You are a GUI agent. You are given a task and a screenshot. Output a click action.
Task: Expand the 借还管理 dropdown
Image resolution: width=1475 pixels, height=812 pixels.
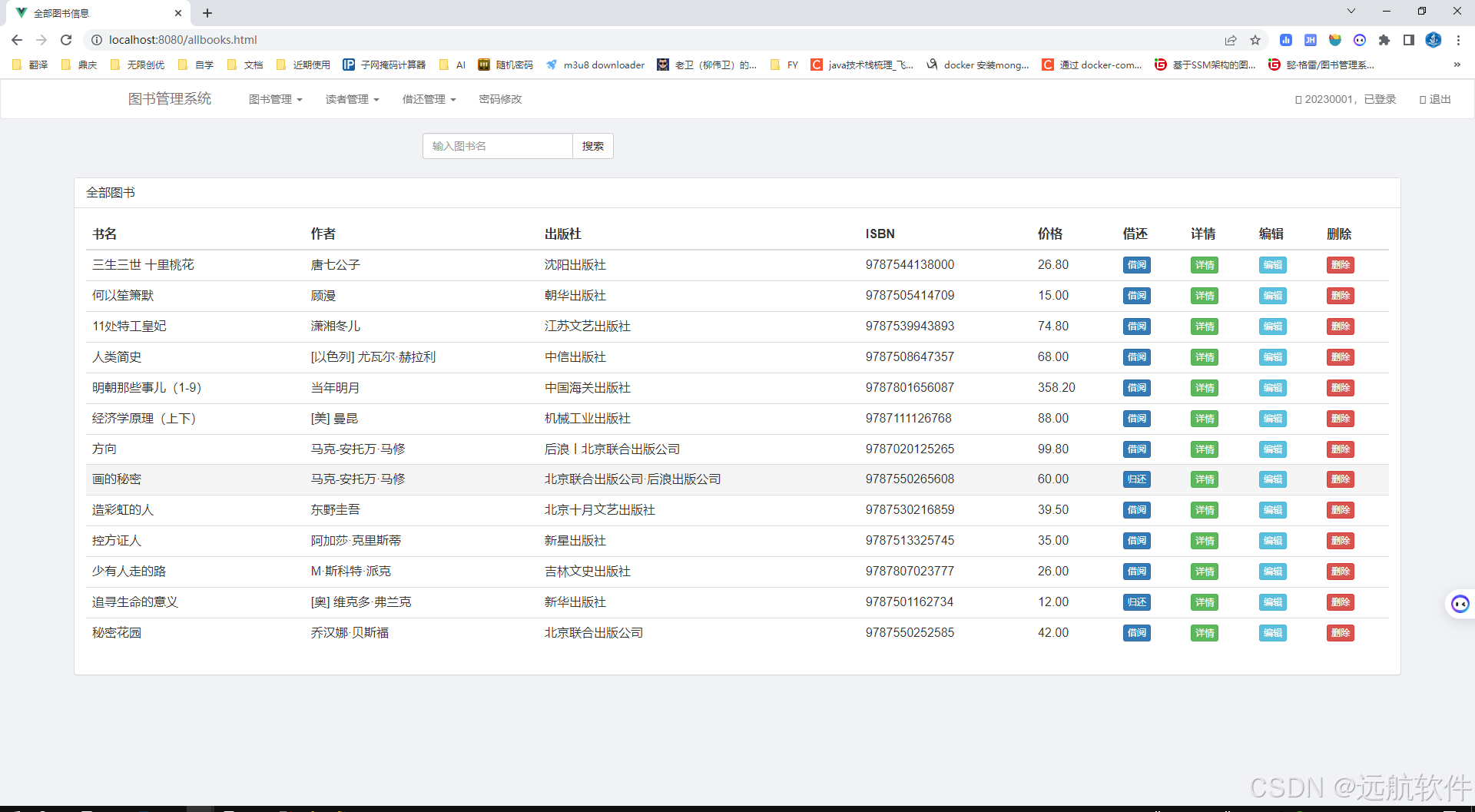(x=429, y=99)
